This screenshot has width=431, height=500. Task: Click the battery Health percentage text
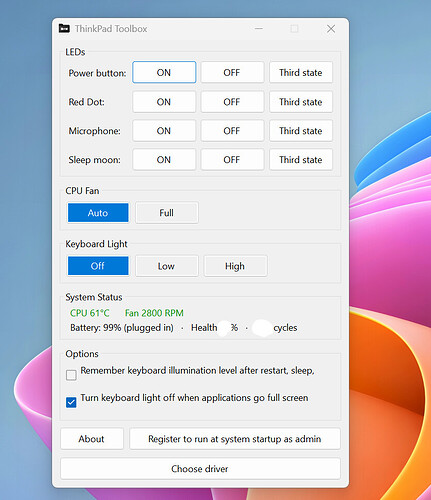(x=214, y=328)
